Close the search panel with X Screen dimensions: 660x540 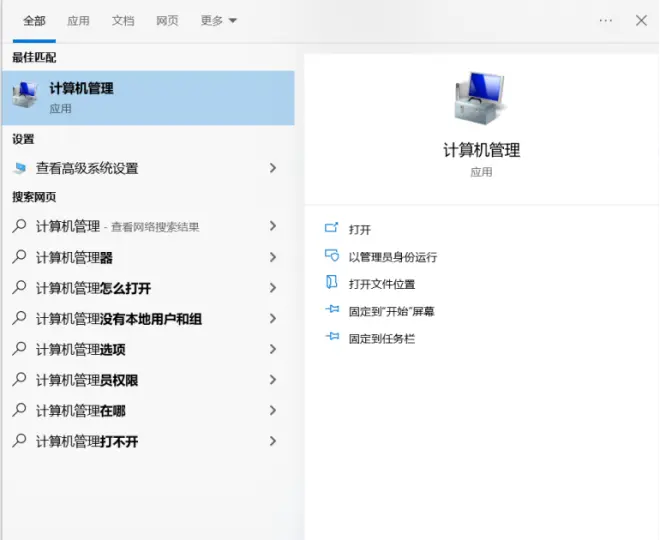641,20
